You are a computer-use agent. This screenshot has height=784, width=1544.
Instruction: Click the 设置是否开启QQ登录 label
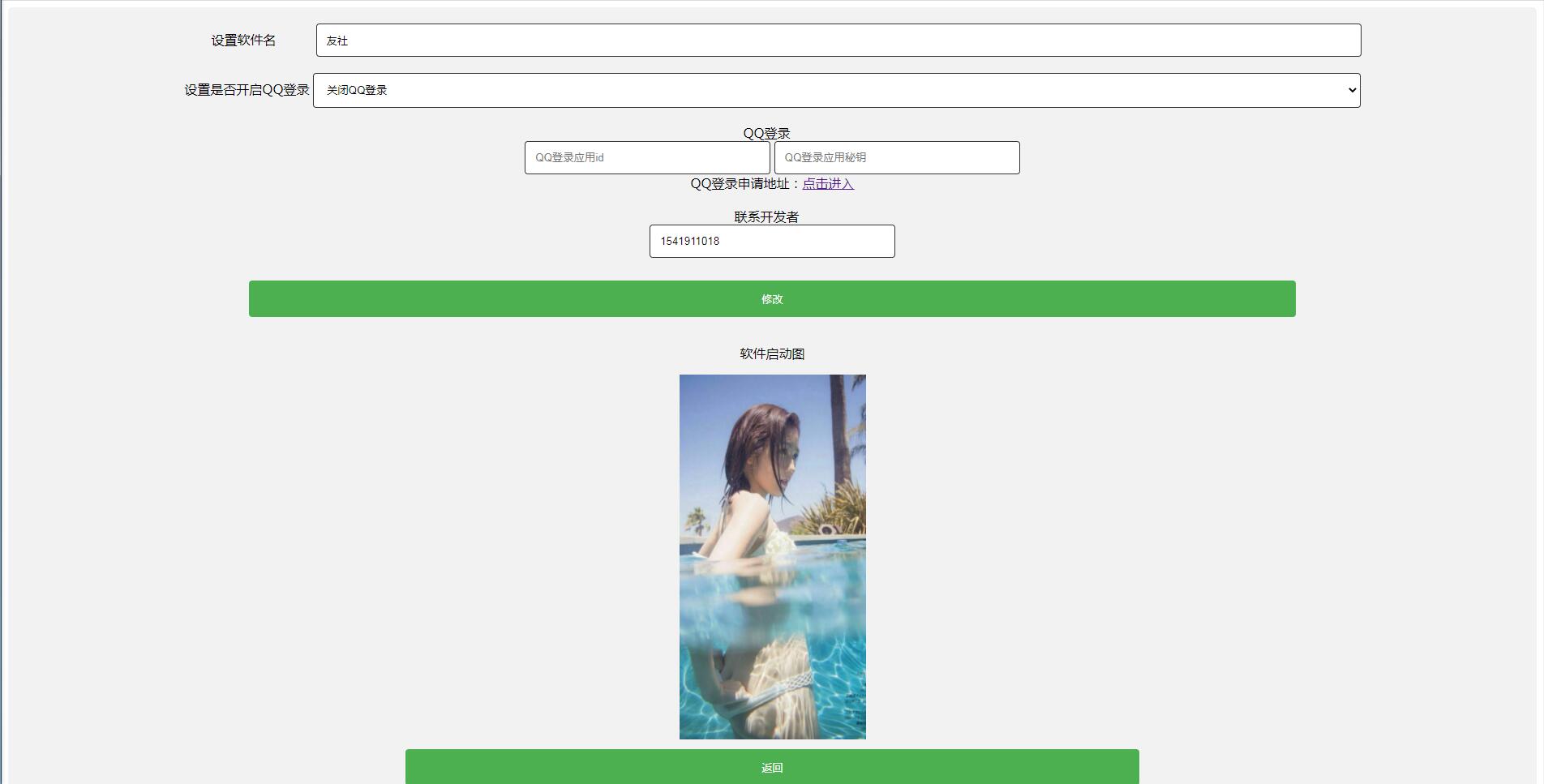(x=247, y=90)
